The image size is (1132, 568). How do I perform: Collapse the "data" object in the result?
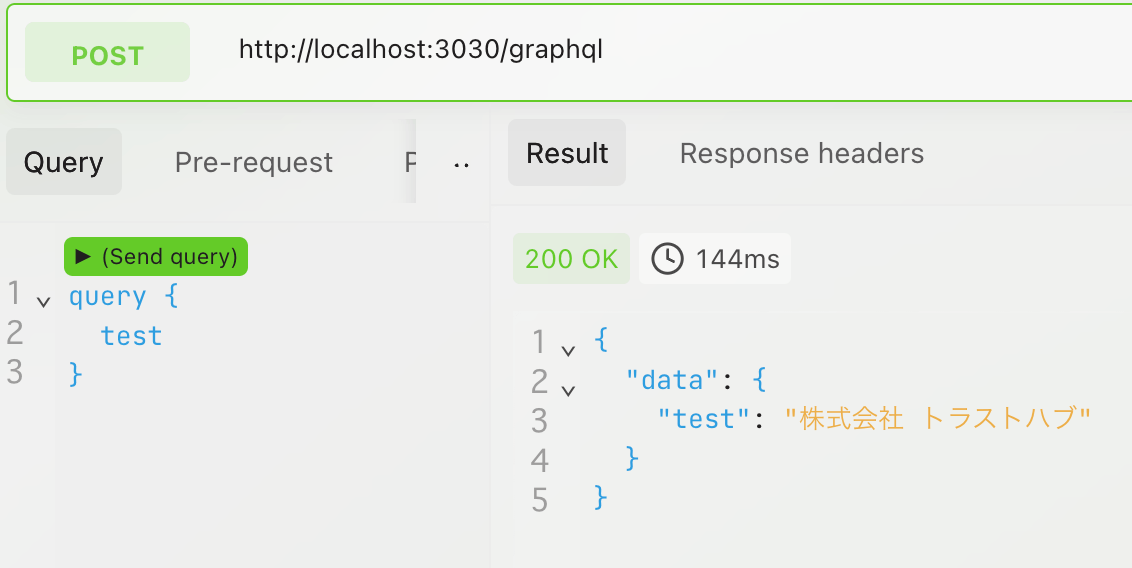[568, 390]
